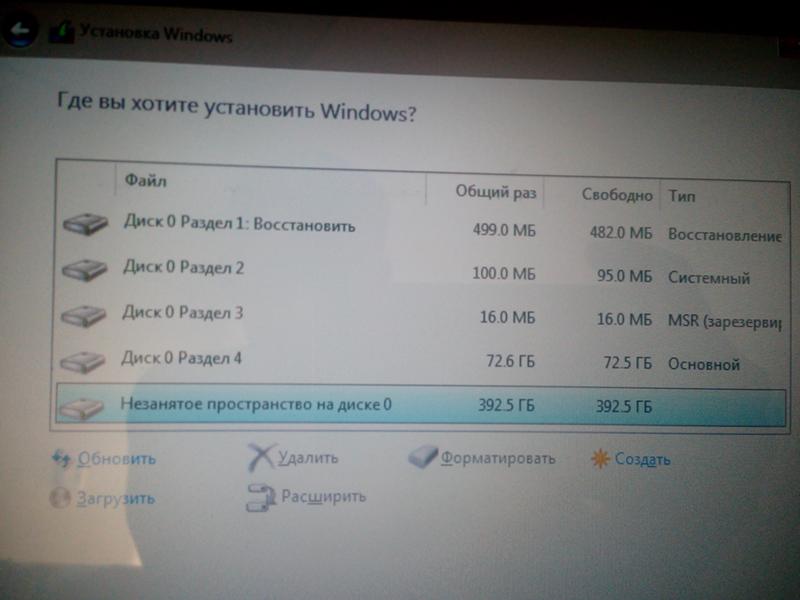Image resolution: width=800 pixels, height=600 pixels.
Task: Load a driver via Загрузить link
Action: coord(115,498)
